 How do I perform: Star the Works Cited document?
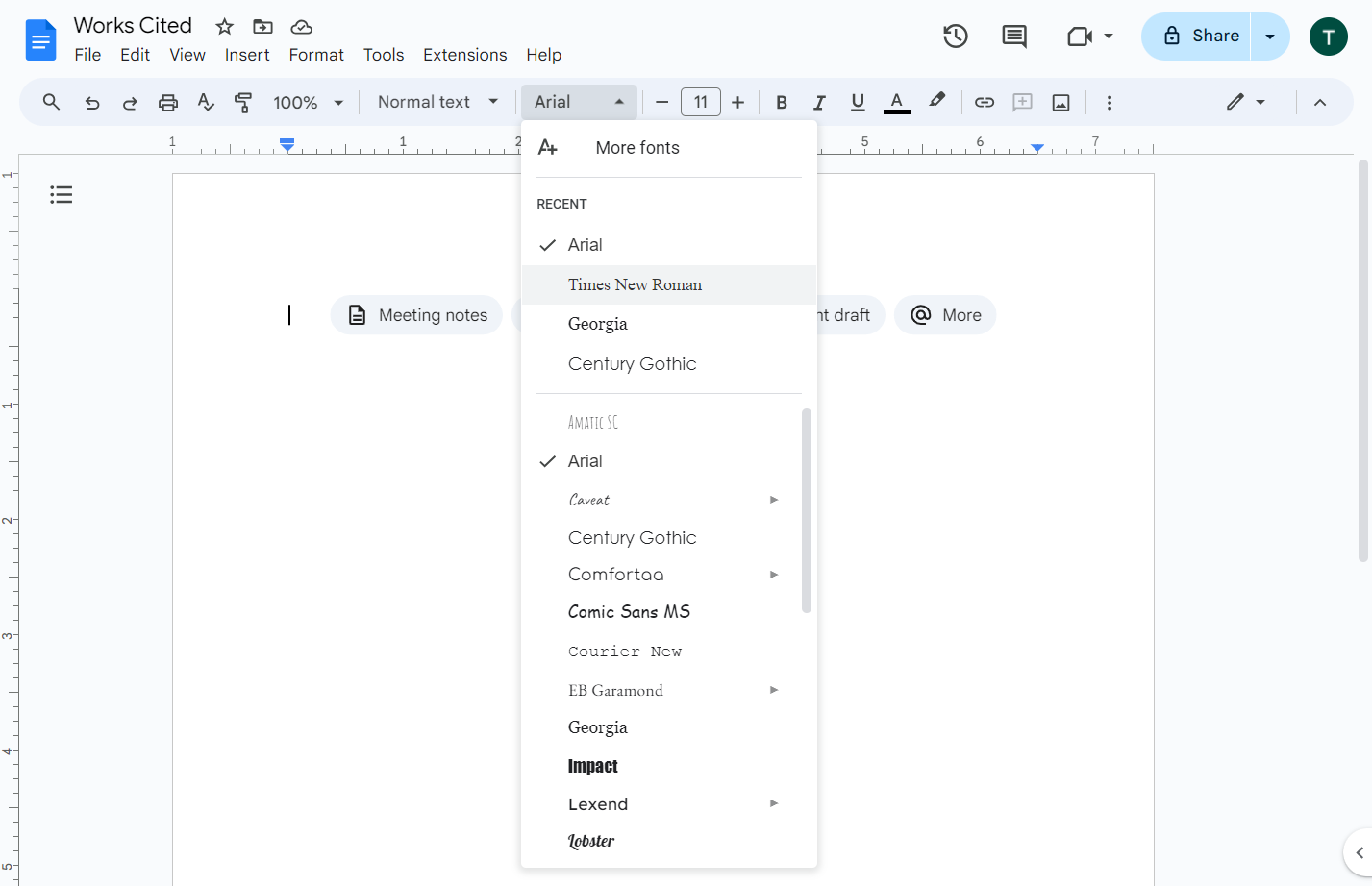225,27
